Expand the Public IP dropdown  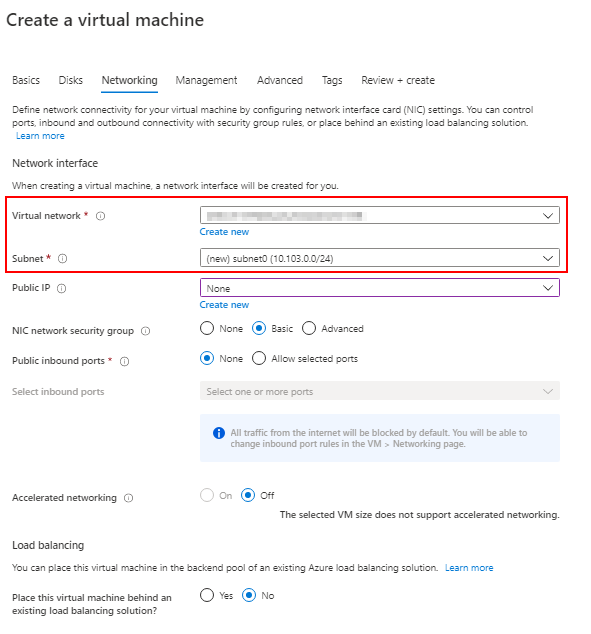click(x=380, y=288)
